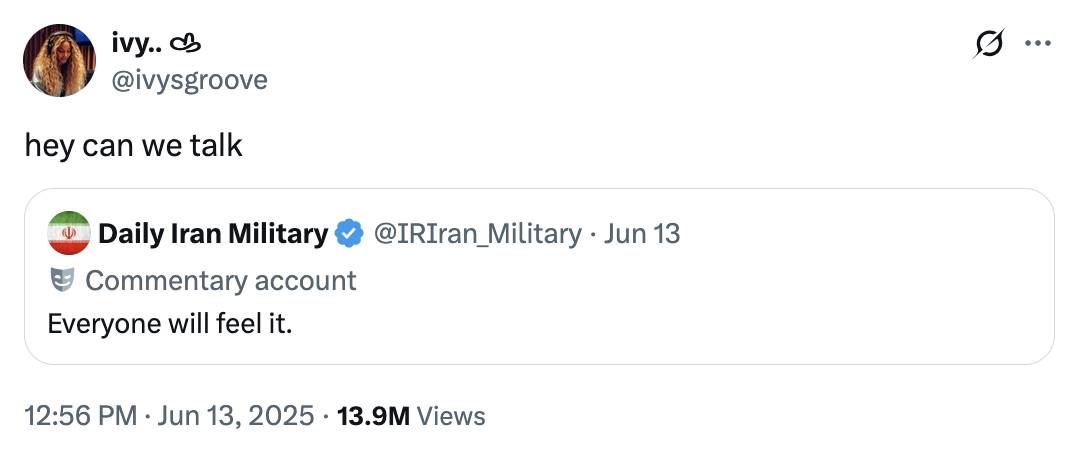Open the ivy.. display name
The width and height of the screenshot is (1078, 458).
coord(137,45)
